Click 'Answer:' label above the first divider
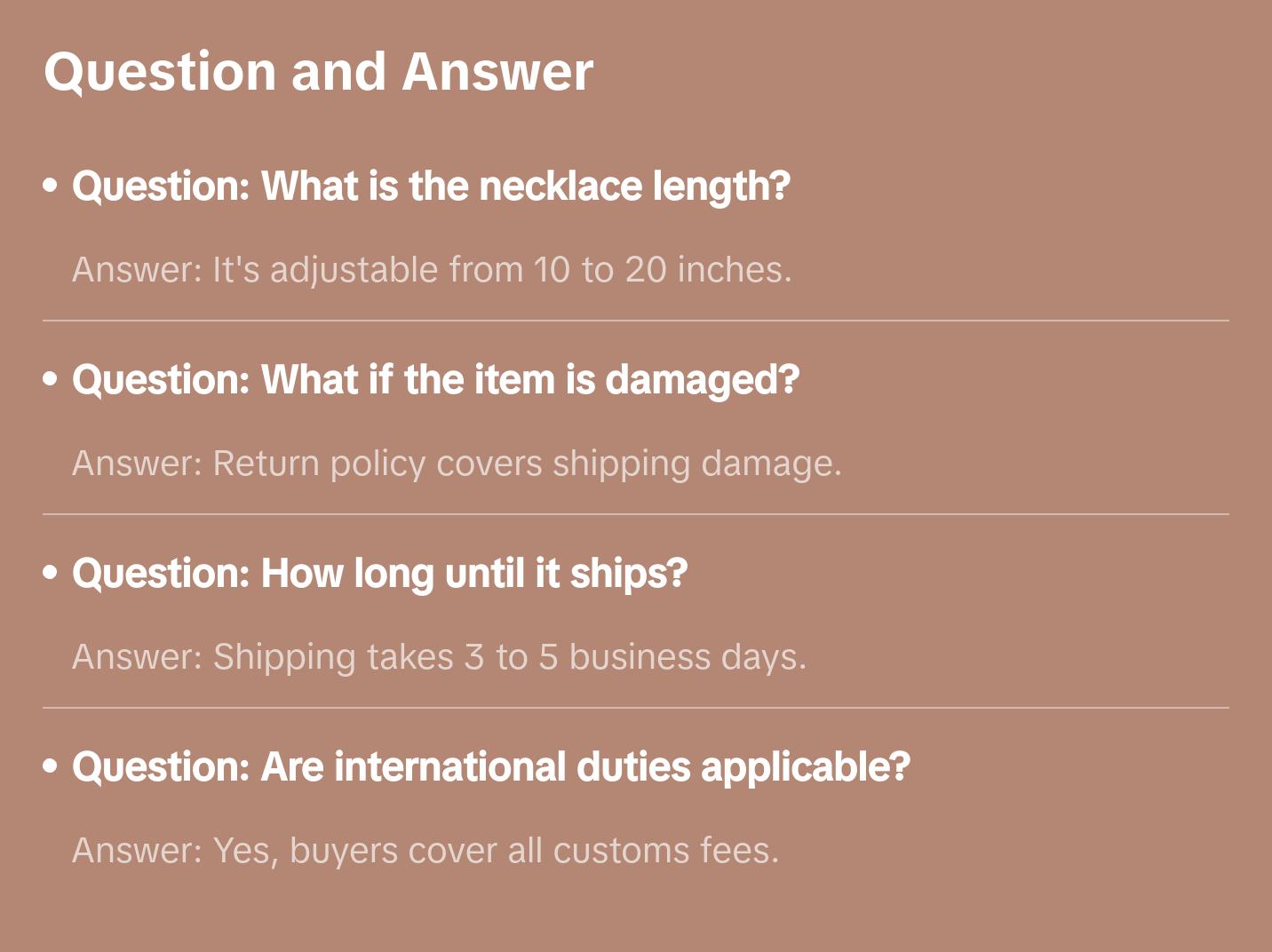The height and width of the screenshot is (952, 1272). 138,270
